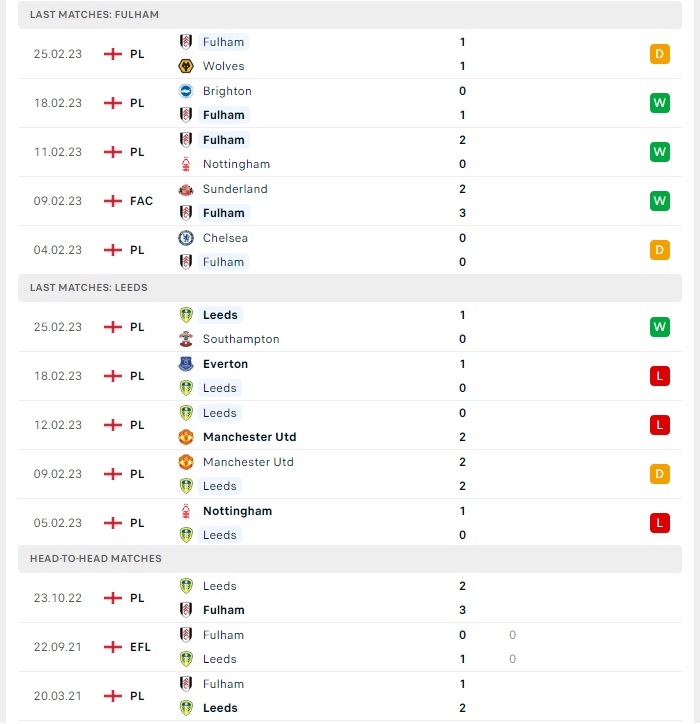
Task: Click the Chelsea club crest icon
Action: click(x=186, y=238)
